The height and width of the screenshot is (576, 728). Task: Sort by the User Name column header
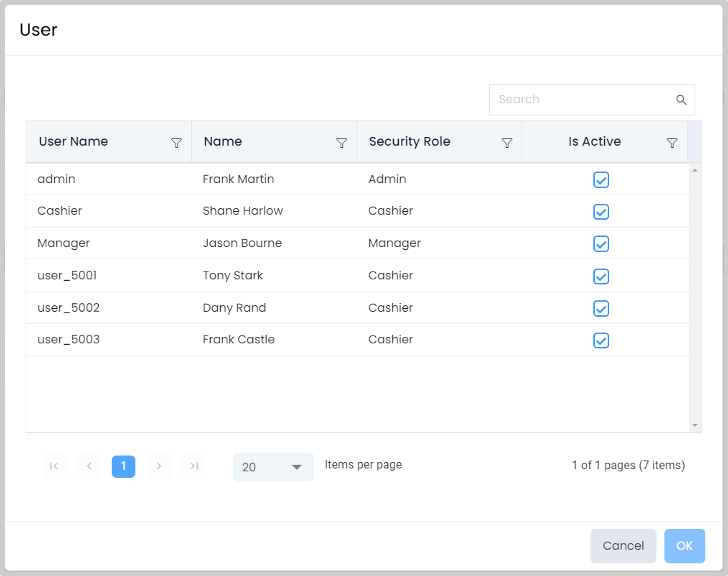(74, 142)
